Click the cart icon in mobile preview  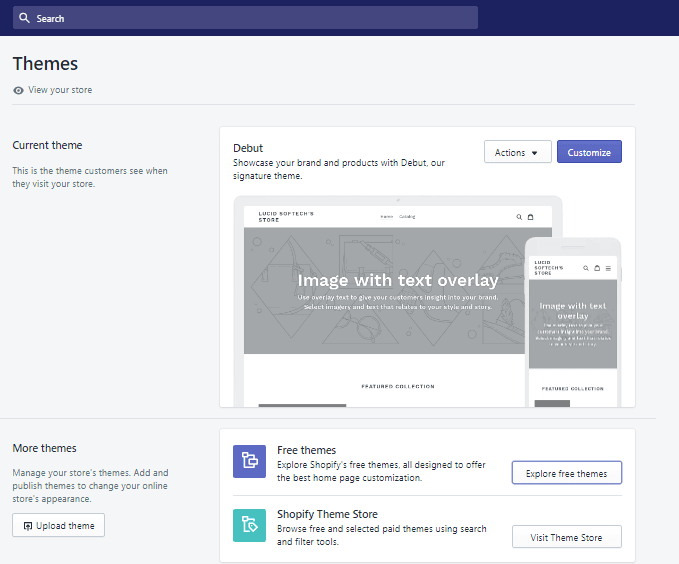click(x=597, y=268)
